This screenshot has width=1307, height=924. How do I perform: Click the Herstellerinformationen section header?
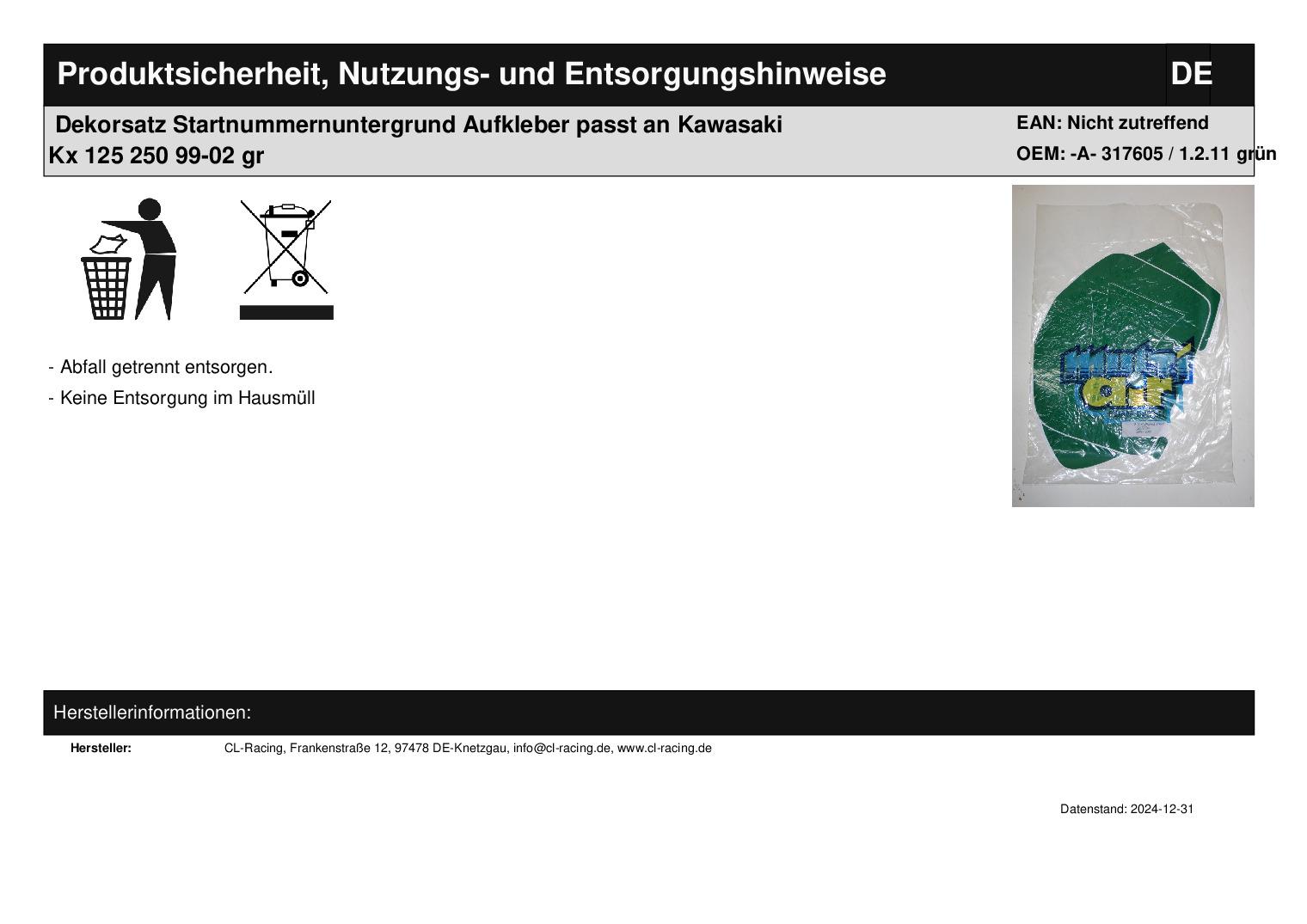point(152,713)
